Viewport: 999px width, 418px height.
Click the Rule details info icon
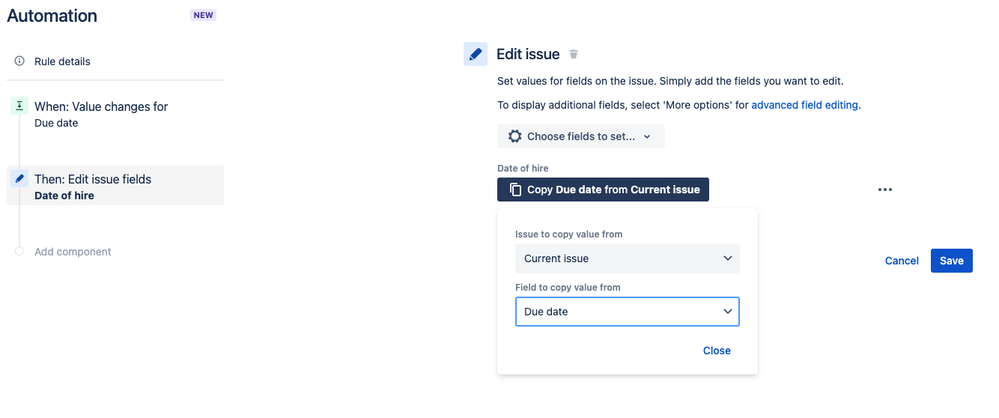click(19, 61)
